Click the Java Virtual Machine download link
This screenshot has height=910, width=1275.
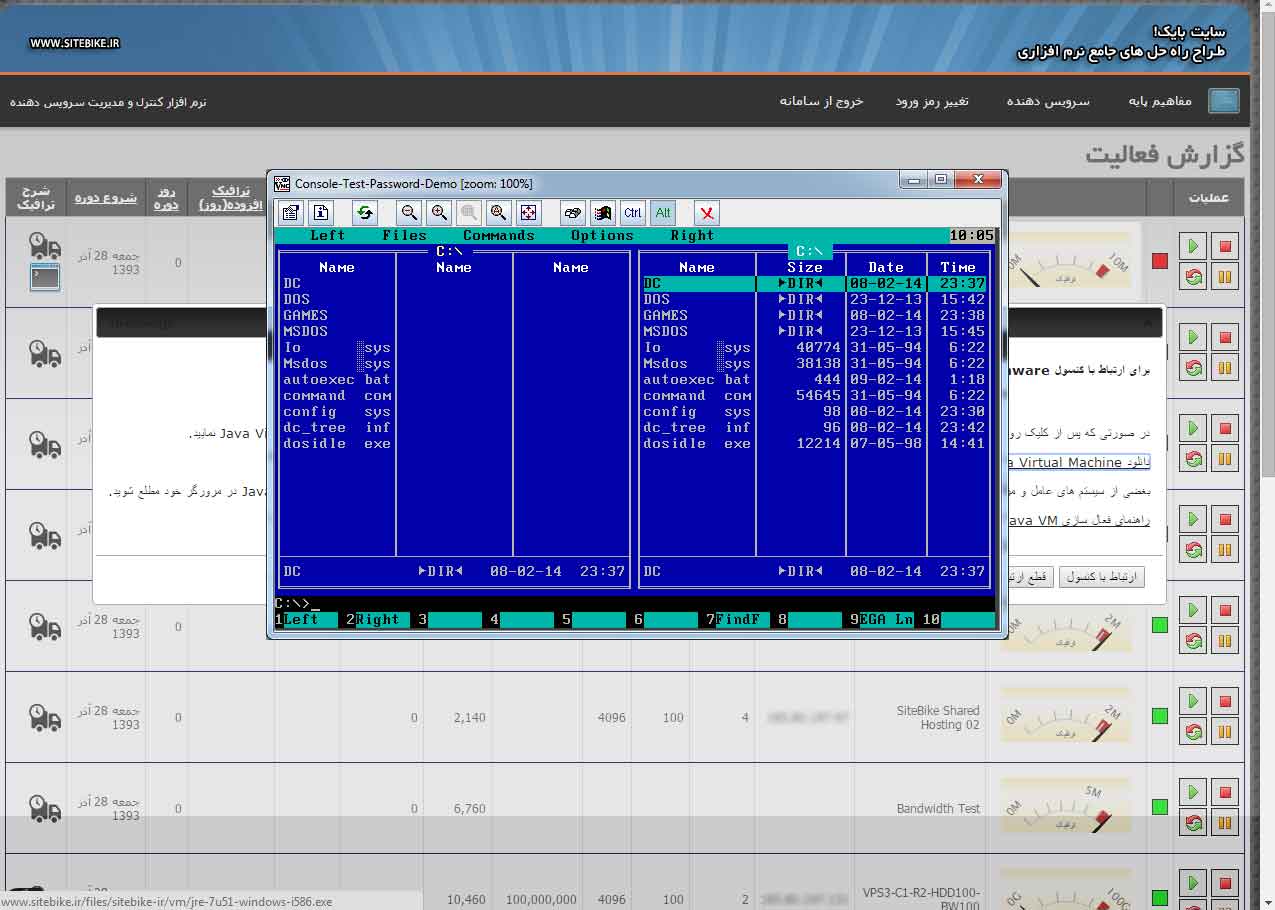click(x=1080, y=462)
